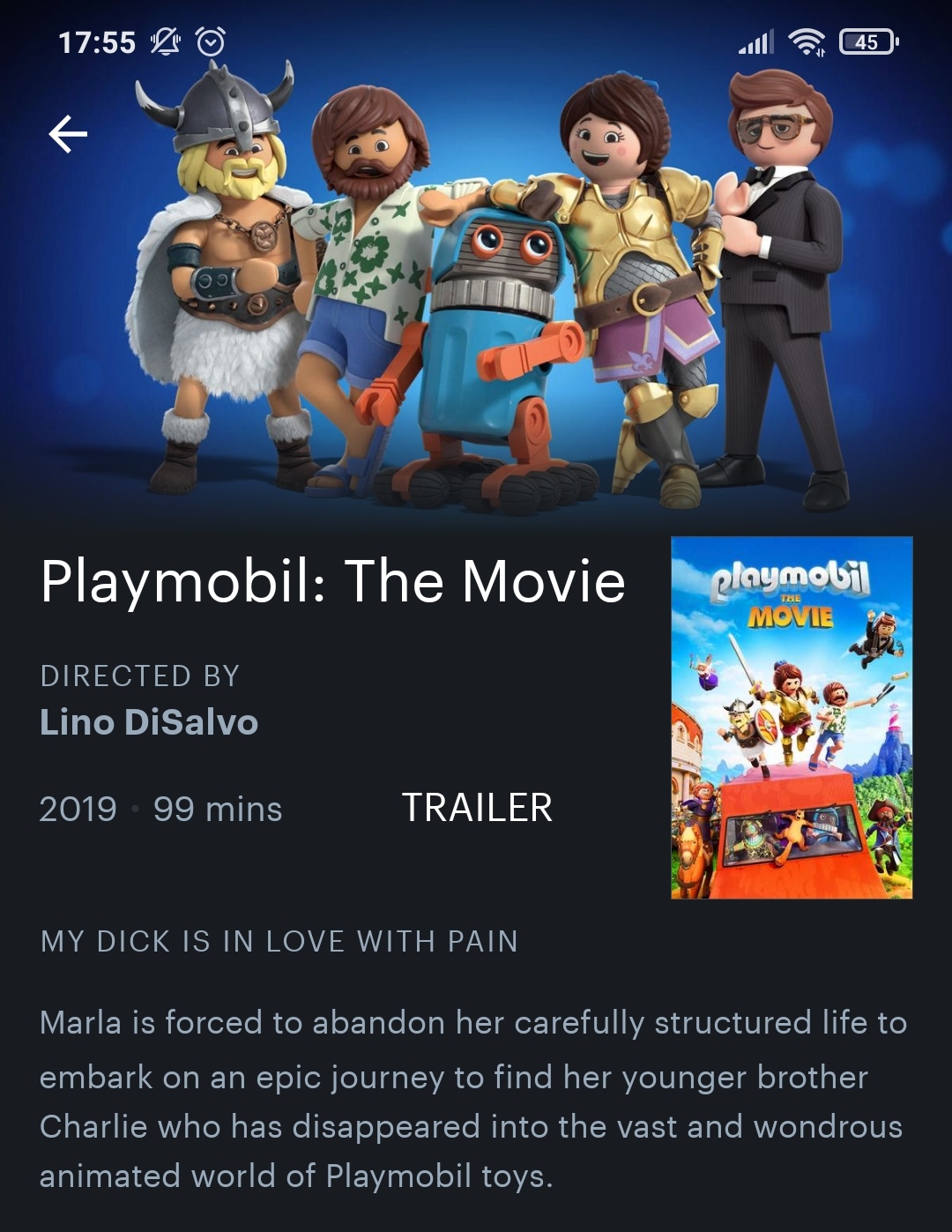
Task: Go back using the arrow icon
Action: click(x=68, y=134)
